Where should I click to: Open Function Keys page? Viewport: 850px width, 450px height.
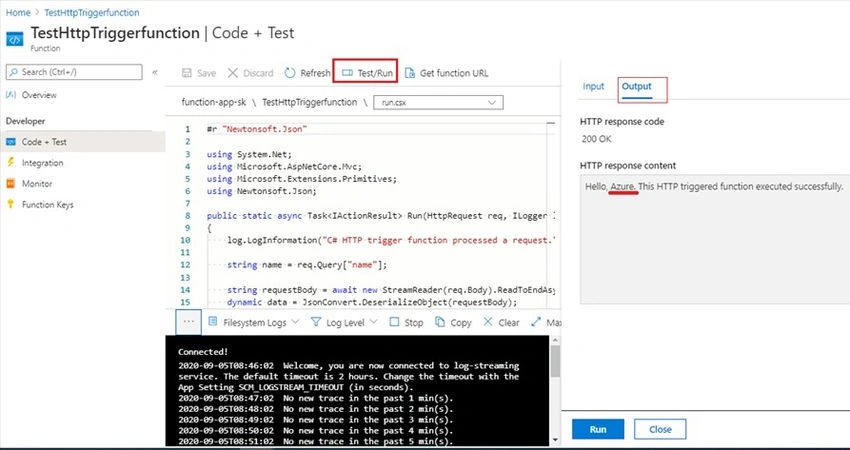pos(48,204)
